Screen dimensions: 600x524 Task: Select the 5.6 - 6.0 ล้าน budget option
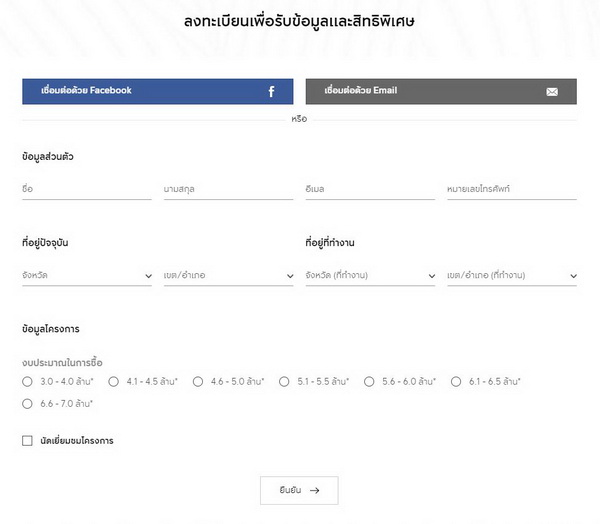coord(369,381)
